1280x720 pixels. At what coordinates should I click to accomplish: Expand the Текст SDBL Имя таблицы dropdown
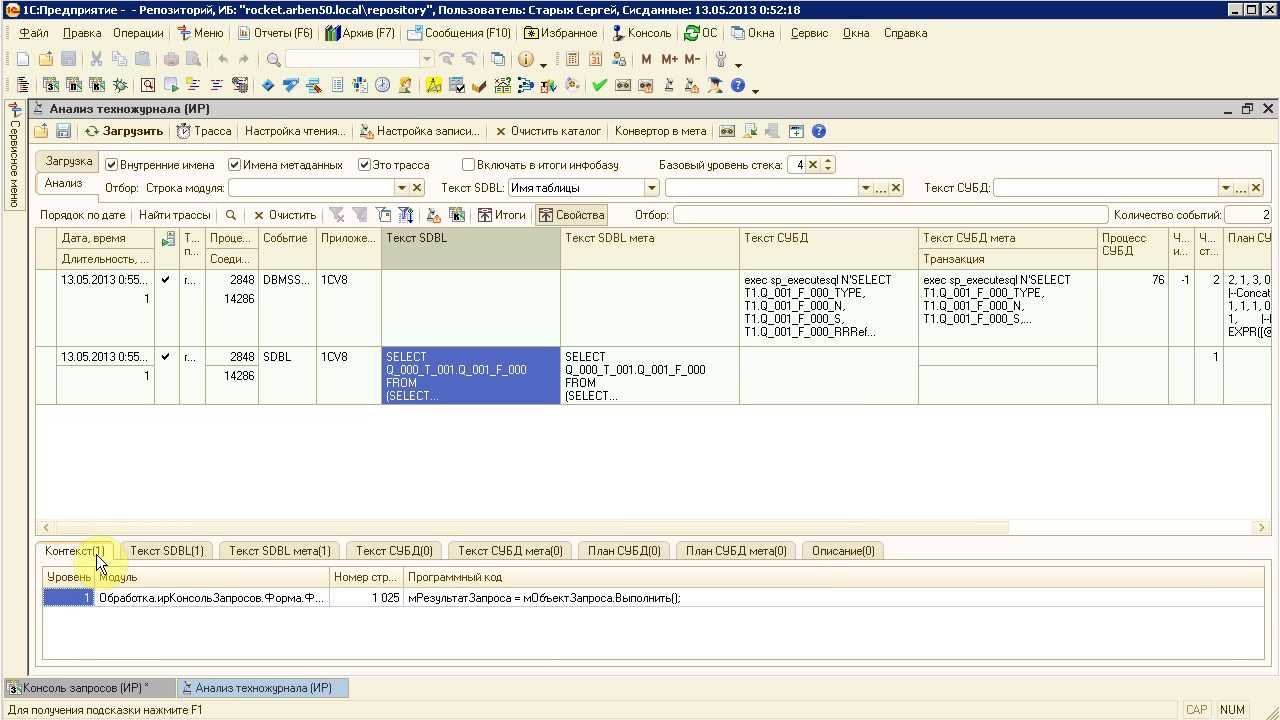pyautogui.click(x=651, y=188)
